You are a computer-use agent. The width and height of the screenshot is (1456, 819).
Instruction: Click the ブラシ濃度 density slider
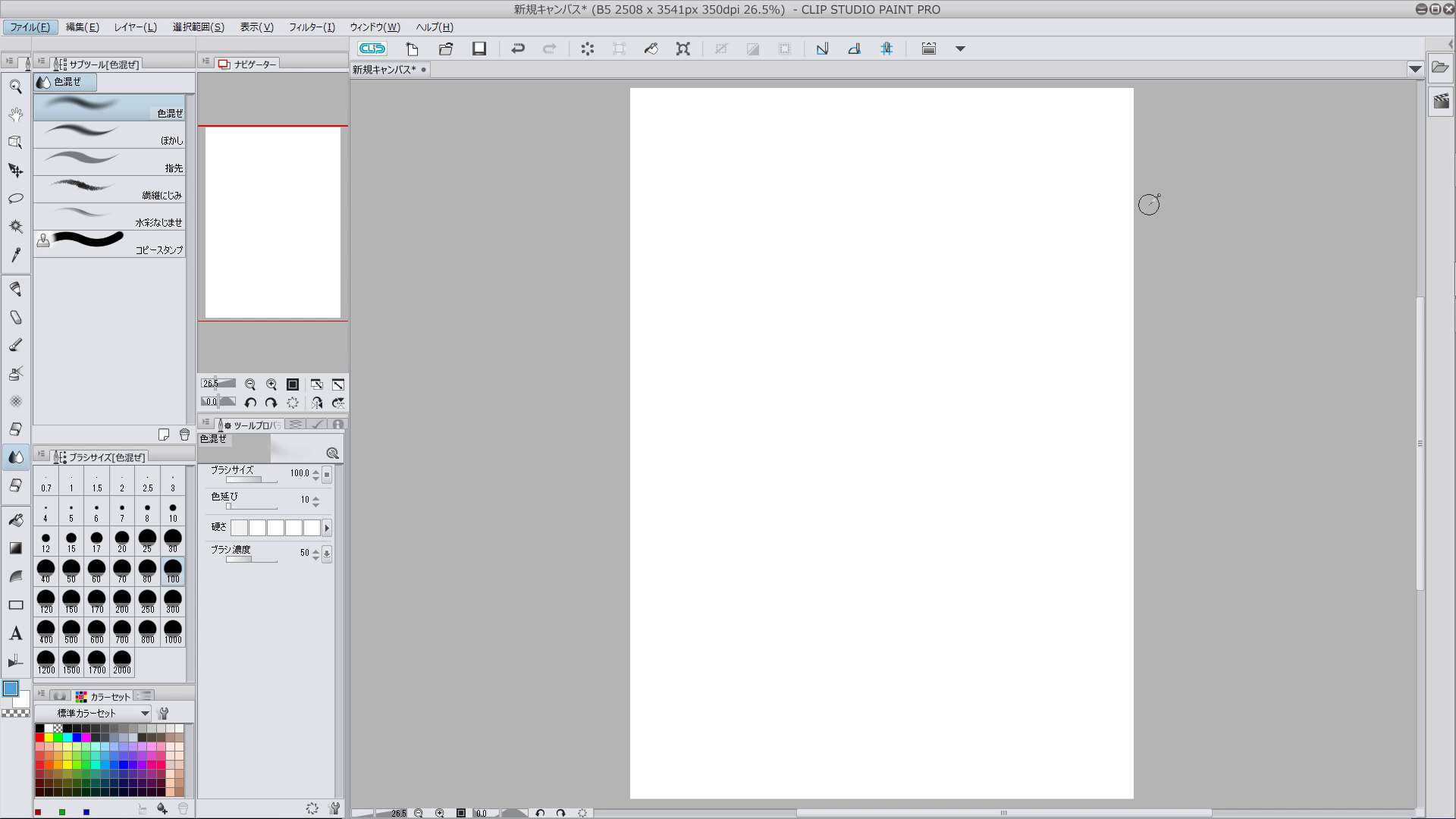tap(251, 560)
